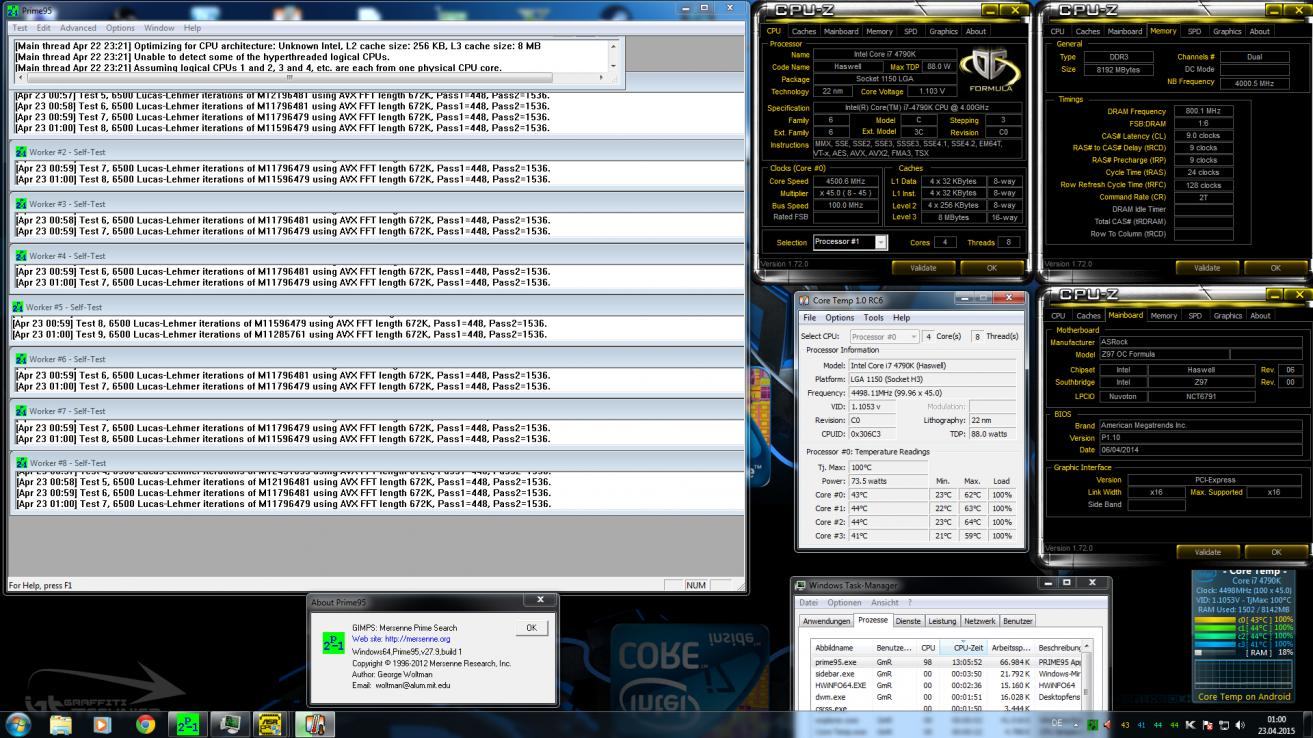Switch to Core Temp via its taskbar icon
The height and width of the screenshot is (738, 1313).
(314, 724)
